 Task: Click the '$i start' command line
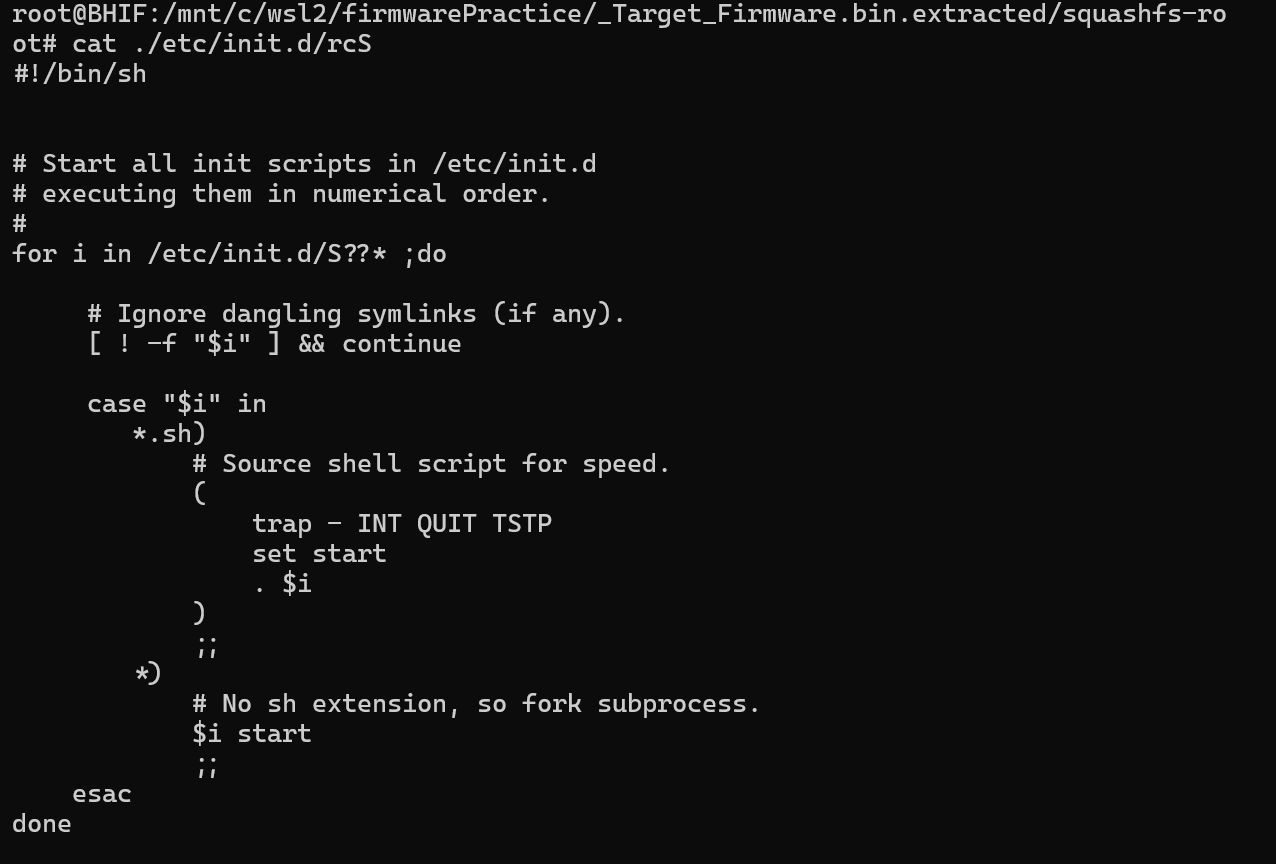[x=252, y=734]
